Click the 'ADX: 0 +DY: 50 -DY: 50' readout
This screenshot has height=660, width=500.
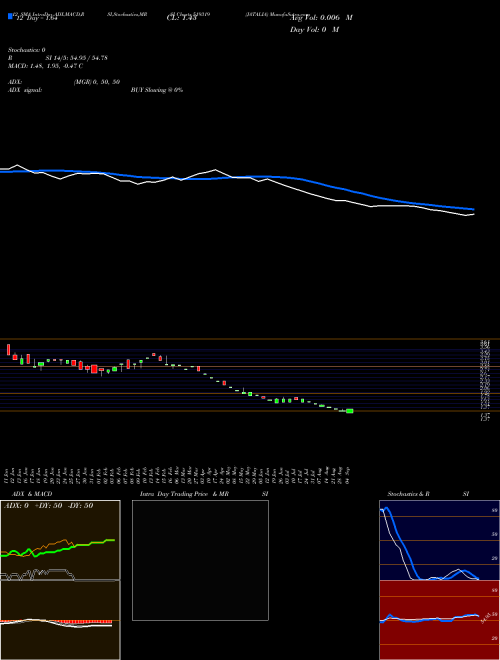48,506
